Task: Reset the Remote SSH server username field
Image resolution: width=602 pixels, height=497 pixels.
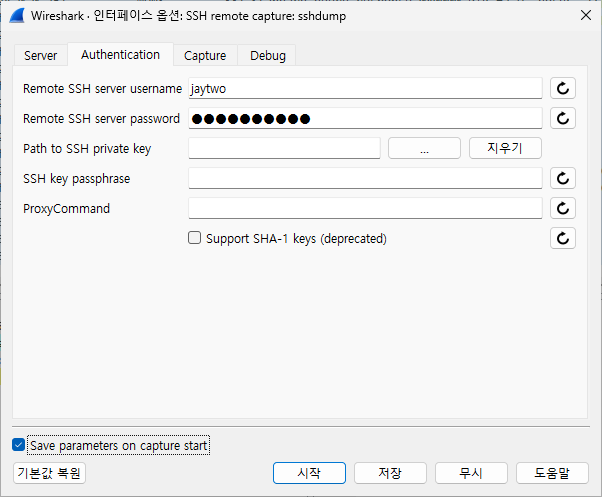Action: point(562,88)
